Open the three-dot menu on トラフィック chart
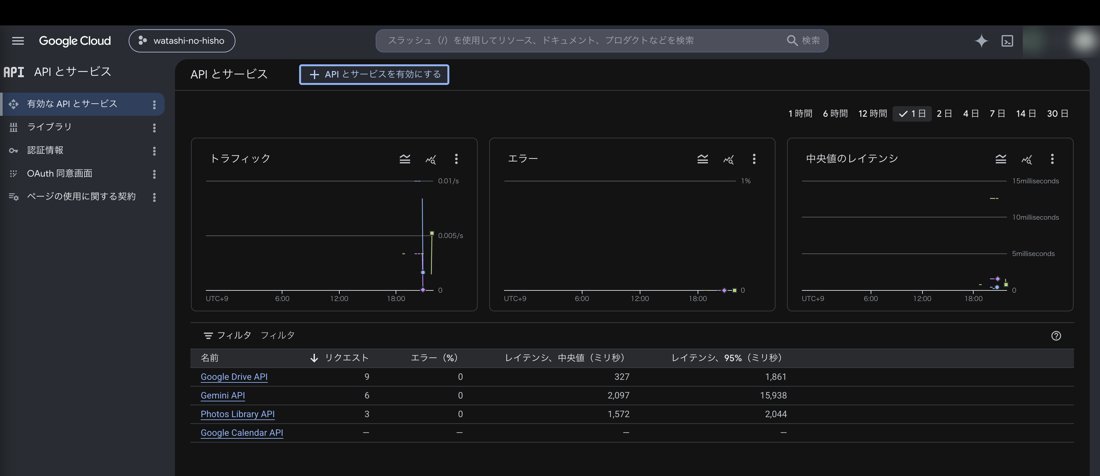Image resolution: width=1100 pixels, height=476 pixels. pyautogui.click(x=456, y=159)
